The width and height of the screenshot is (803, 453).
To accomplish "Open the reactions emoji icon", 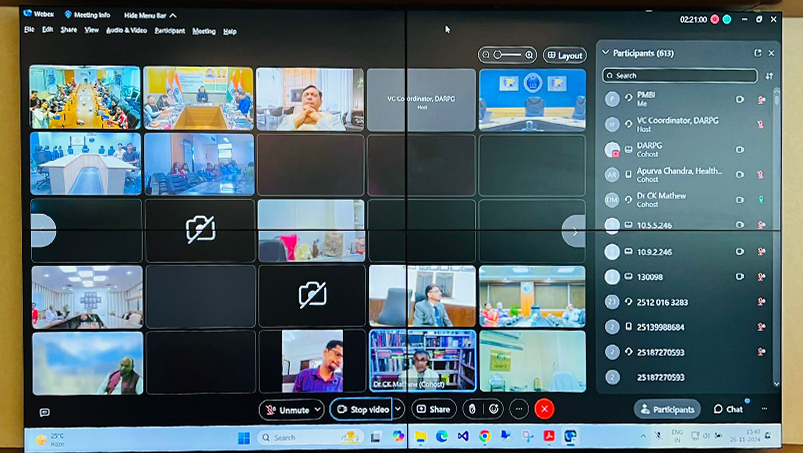I will pos(494,409).
